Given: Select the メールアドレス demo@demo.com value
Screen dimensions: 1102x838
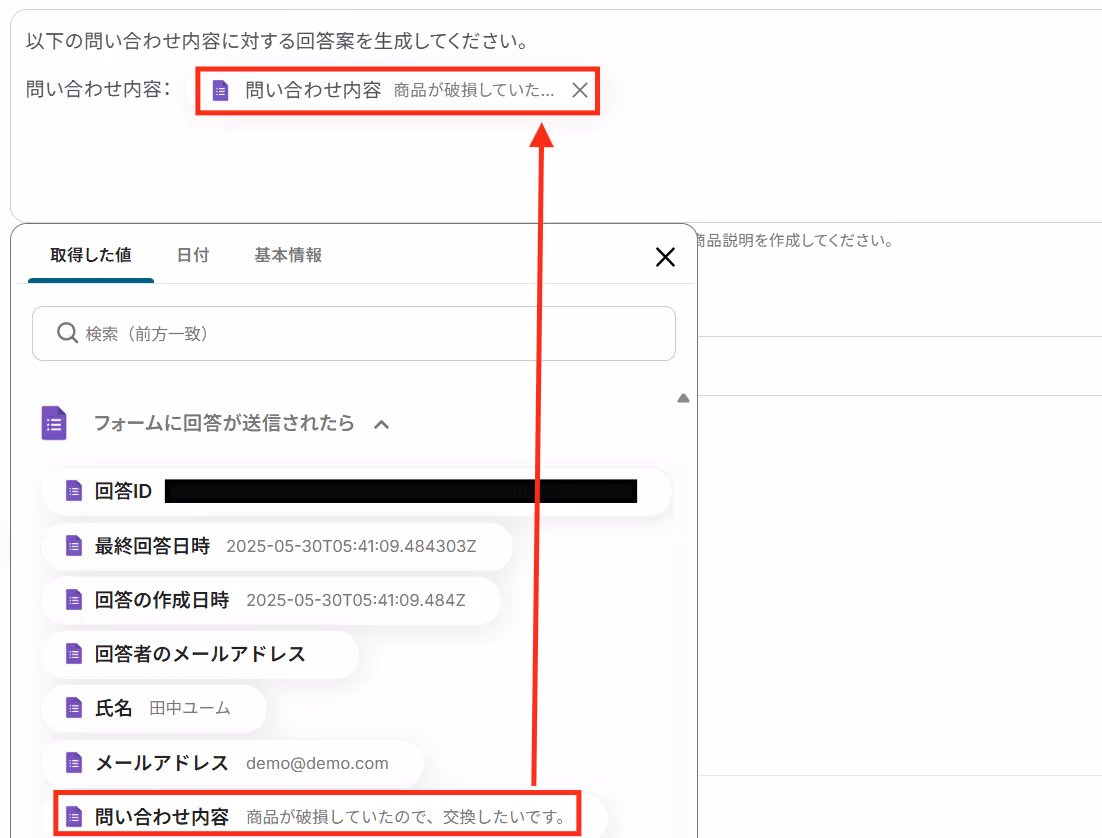Looking at the screenshot, I should [x=233, y=763].
